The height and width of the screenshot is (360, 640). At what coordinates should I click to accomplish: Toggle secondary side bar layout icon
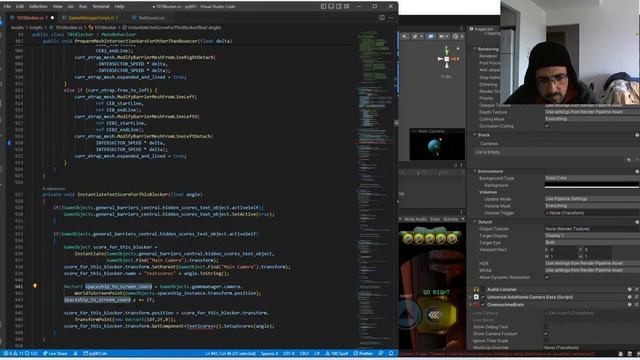(x=339, y=7)
